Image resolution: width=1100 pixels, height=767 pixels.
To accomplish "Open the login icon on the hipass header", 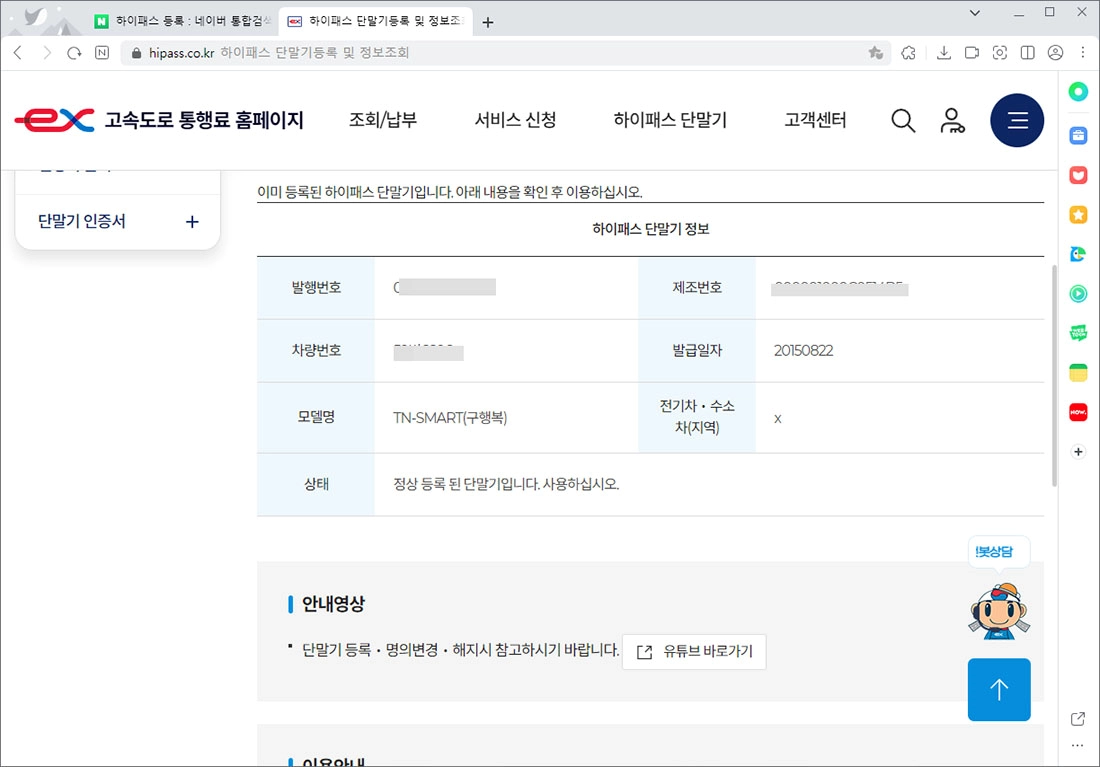I will [x=953, y=120].
